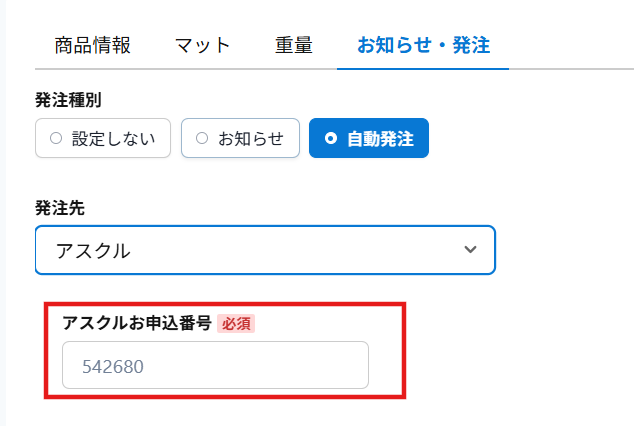This screenshot has height=426, width=634.
Task: Click the アスクルお申込番号 field label
Action: pos(136,323)
